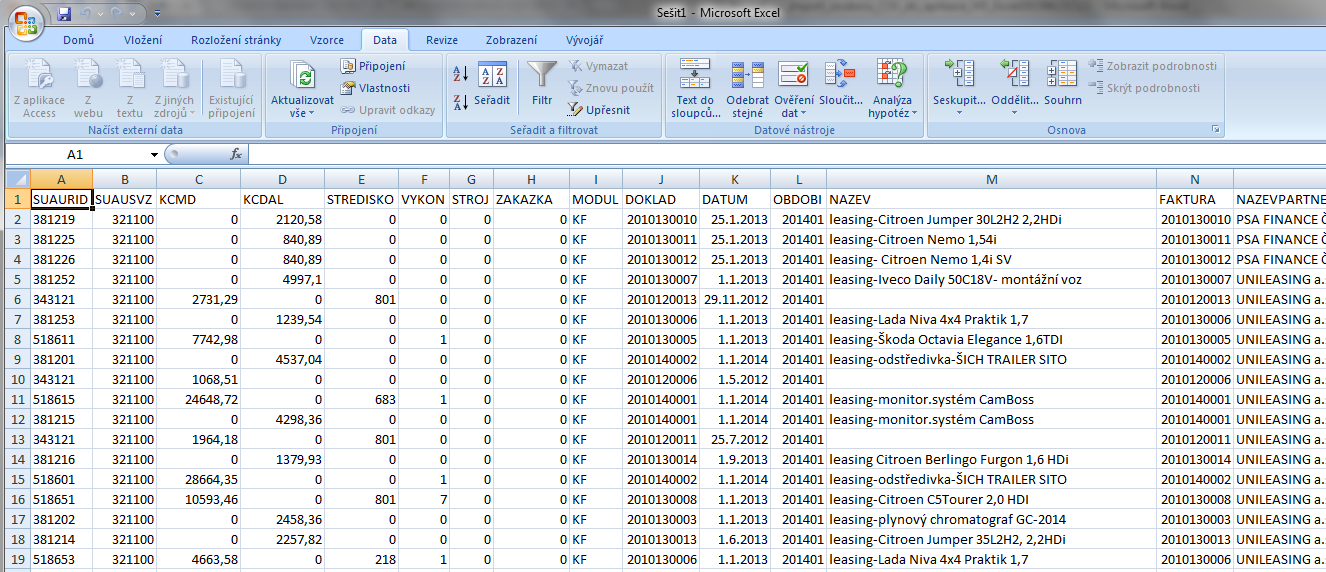
Task: Open Vývojář tab
Action: [x=584, y=40]
